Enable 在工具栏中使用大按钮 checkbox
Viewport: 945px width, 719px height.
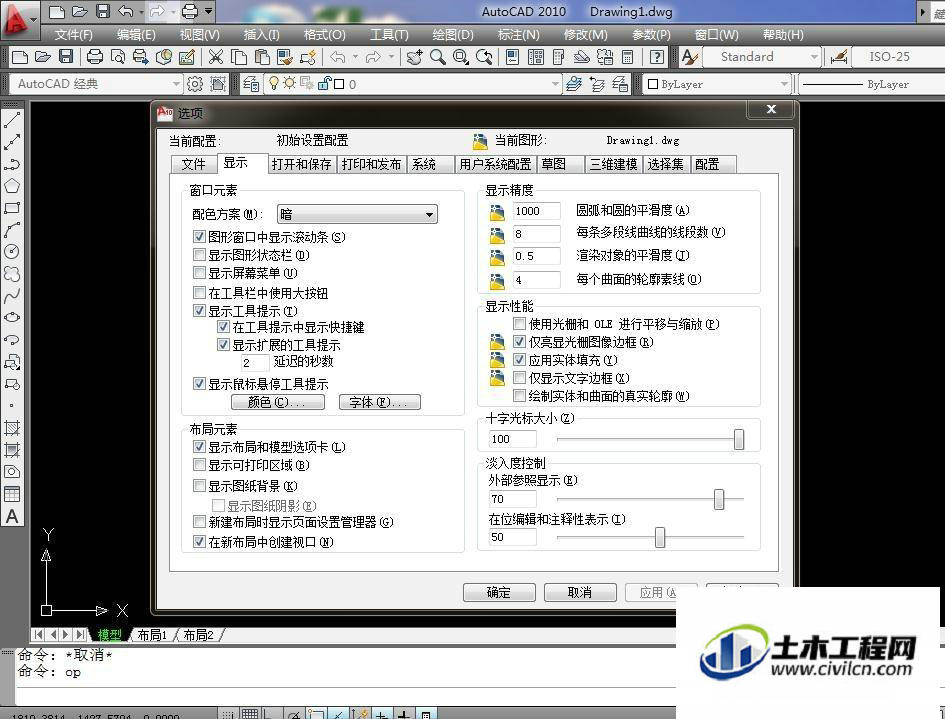pyautogui.click(x=199, y=293)
